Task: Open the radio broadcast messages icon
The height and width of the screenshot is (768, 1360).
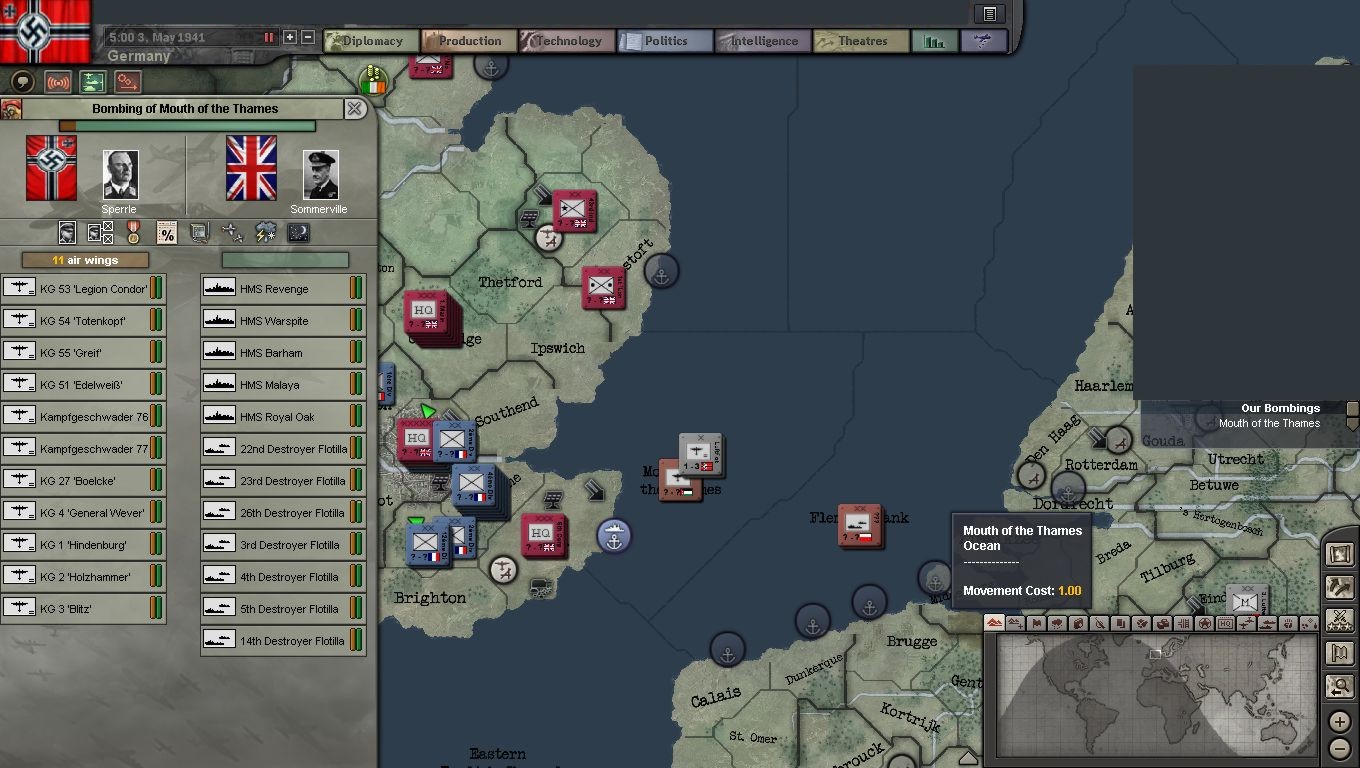Action: 58,82
